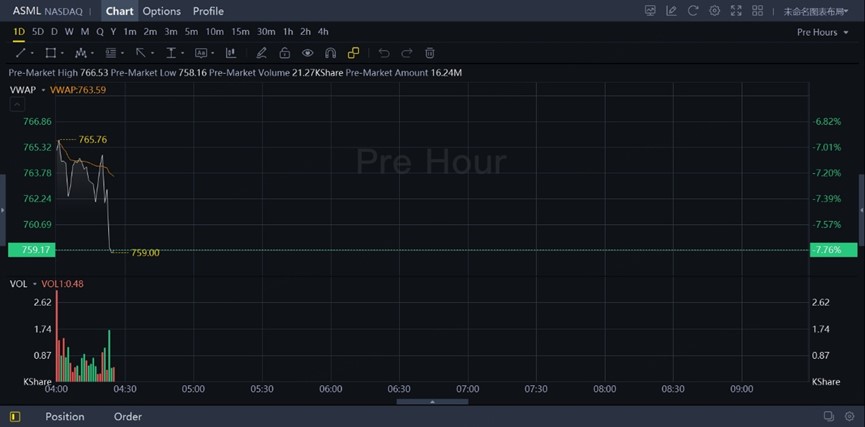Viewport: 865px width, 427px height.
Task: Select the rectangle shape drawing tool
Action: coord(50,53)
